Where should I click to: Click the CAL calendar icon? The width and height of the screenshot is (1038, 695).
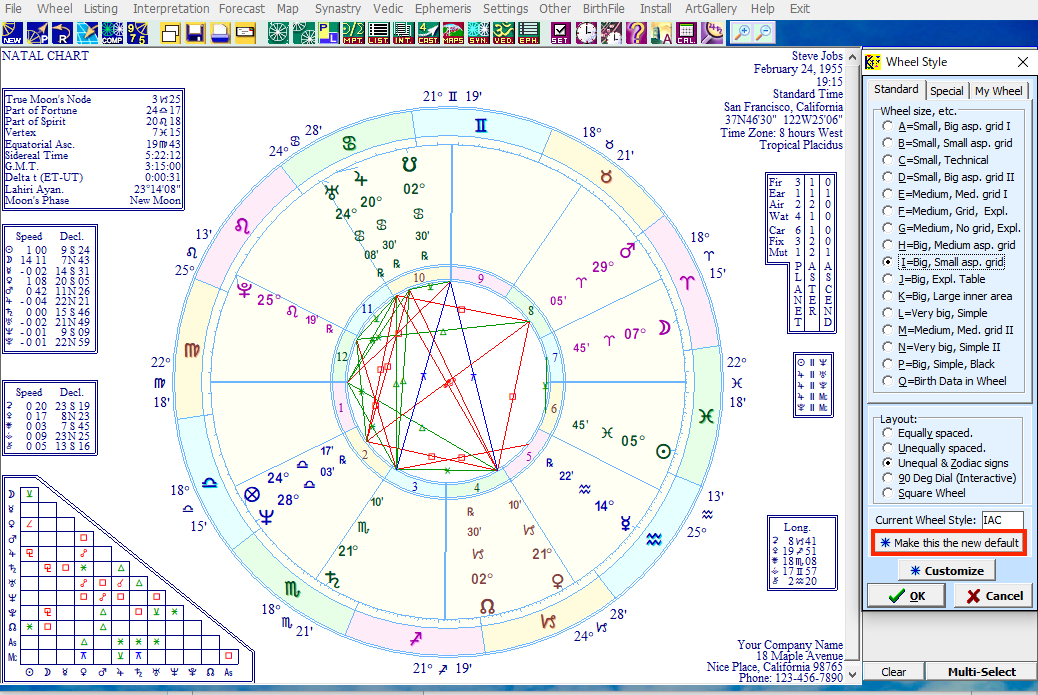[686, 32]
